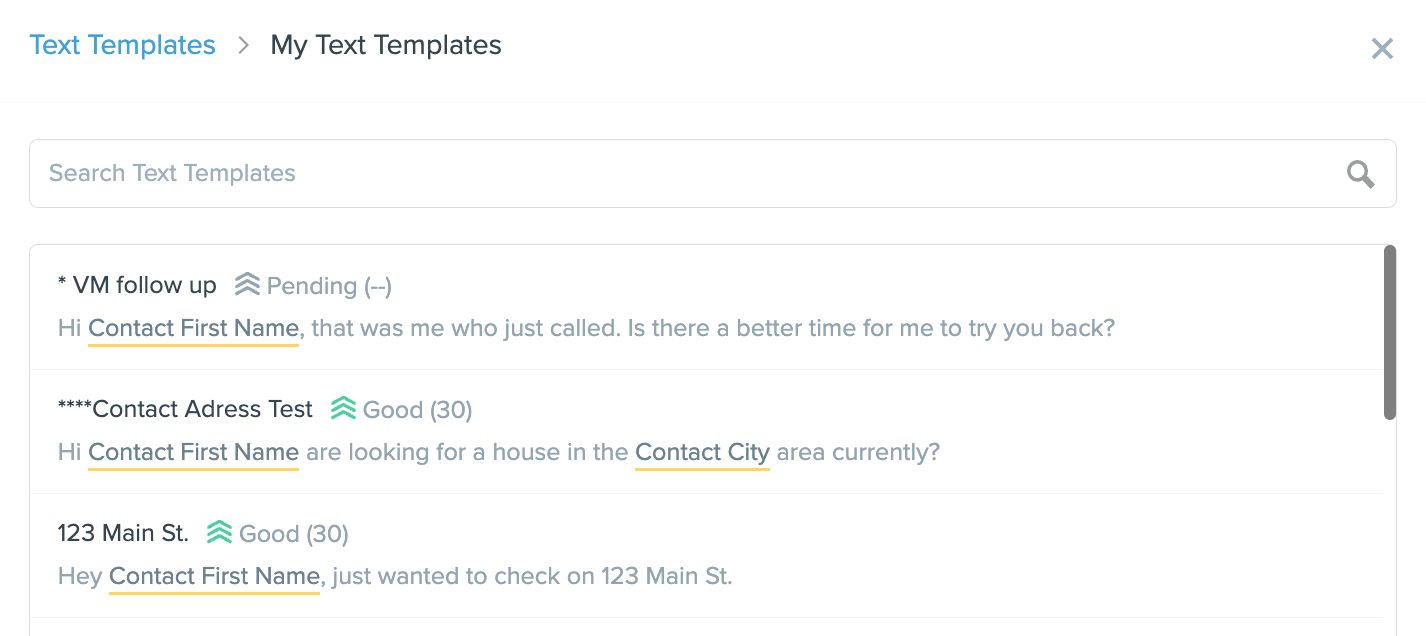
Task: Go back to Text Templates breadcrumb
Action: pyautogui.click(x=123, y=45)
